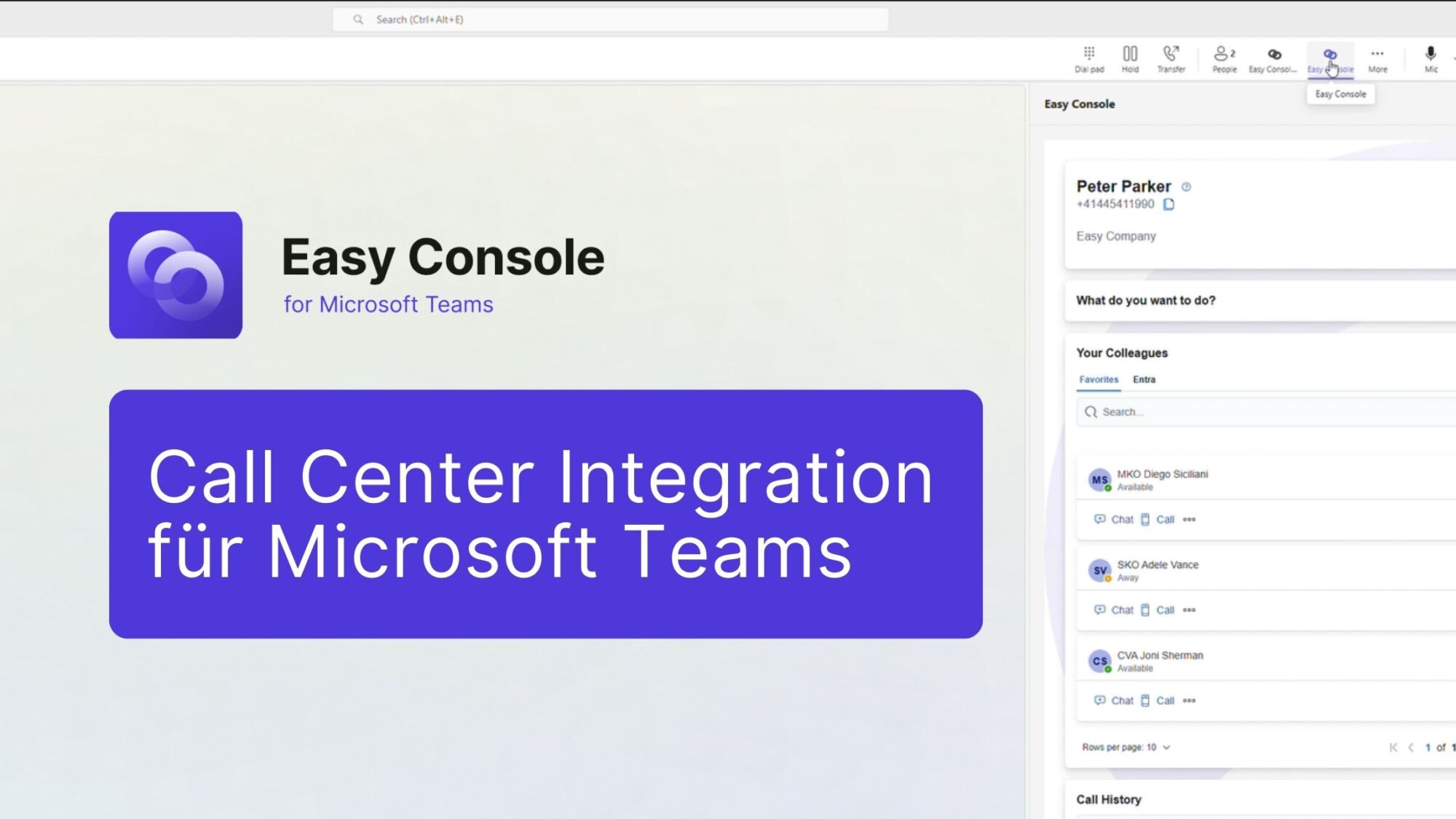
Task: Select the highlighted Easy Console toolbar icon
Action: (x=1329, y=58)
